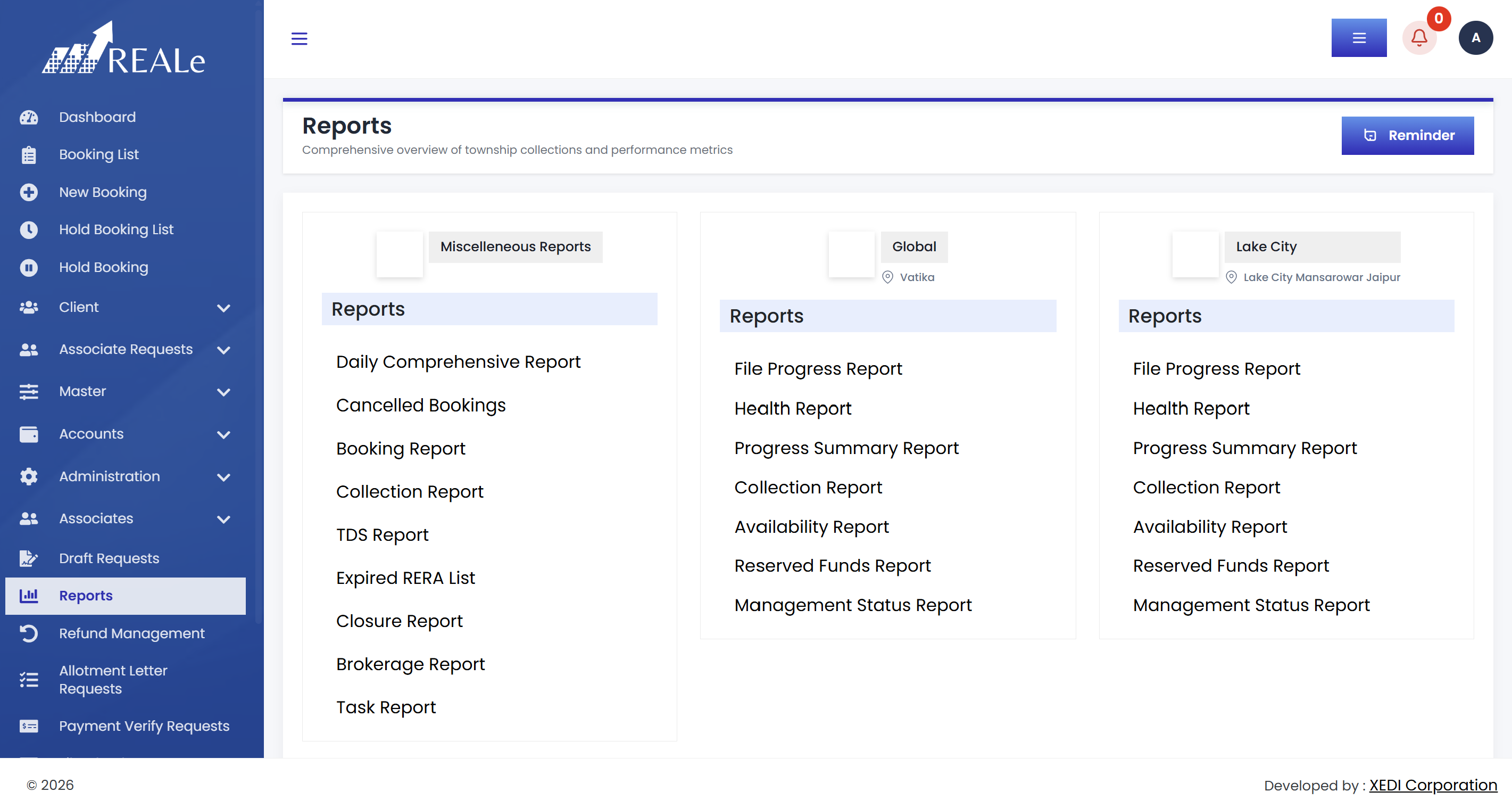The width and height of the screenshot is (1512, 808).
Task: Click the Refund Management undo icon
Action: click(x=29, y=633)
